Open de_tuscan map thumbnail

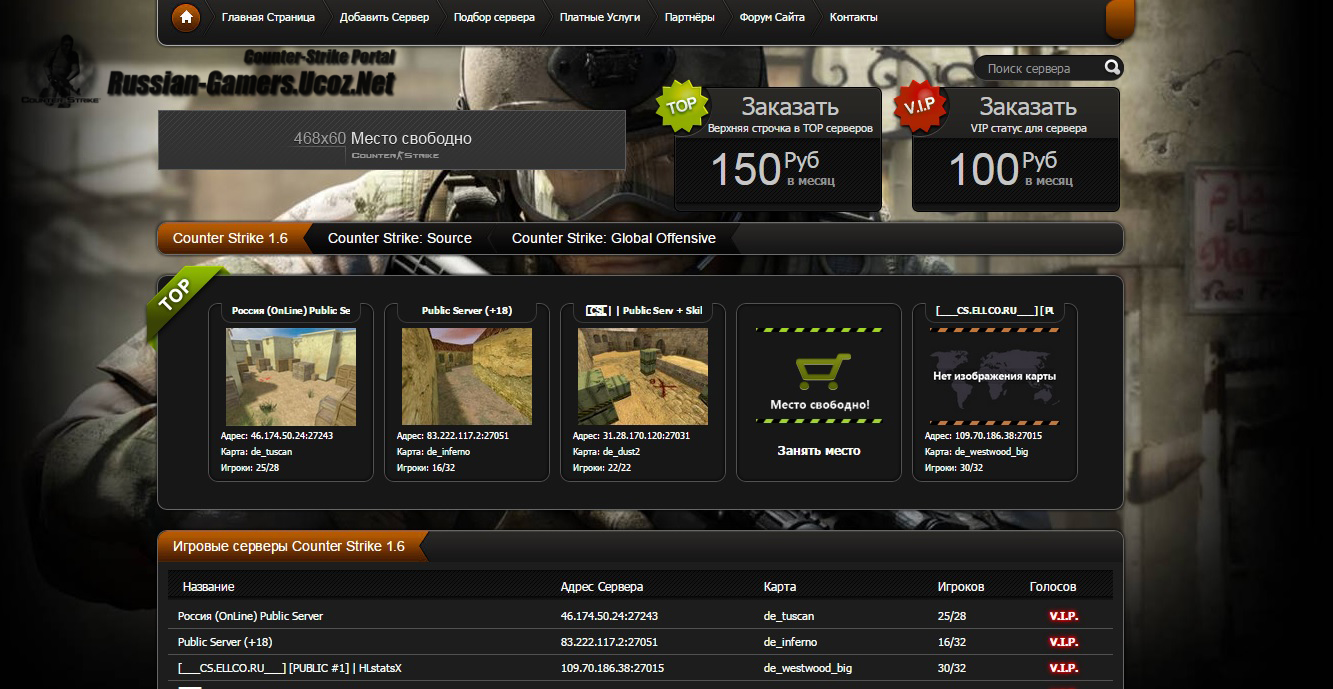[291, 377]
